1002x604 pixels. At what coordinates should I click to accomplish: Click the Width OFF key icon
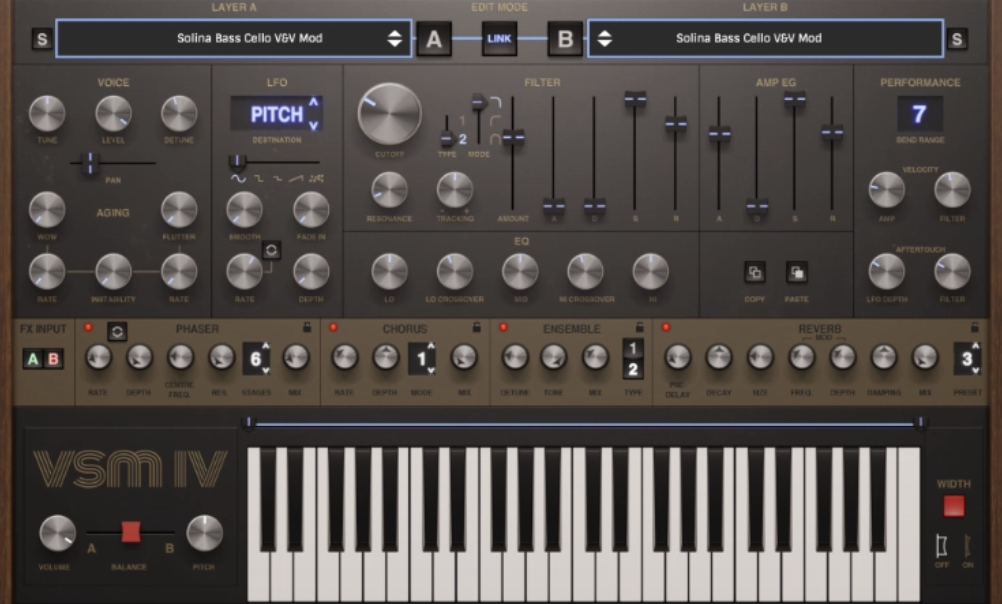coord(941,546)
